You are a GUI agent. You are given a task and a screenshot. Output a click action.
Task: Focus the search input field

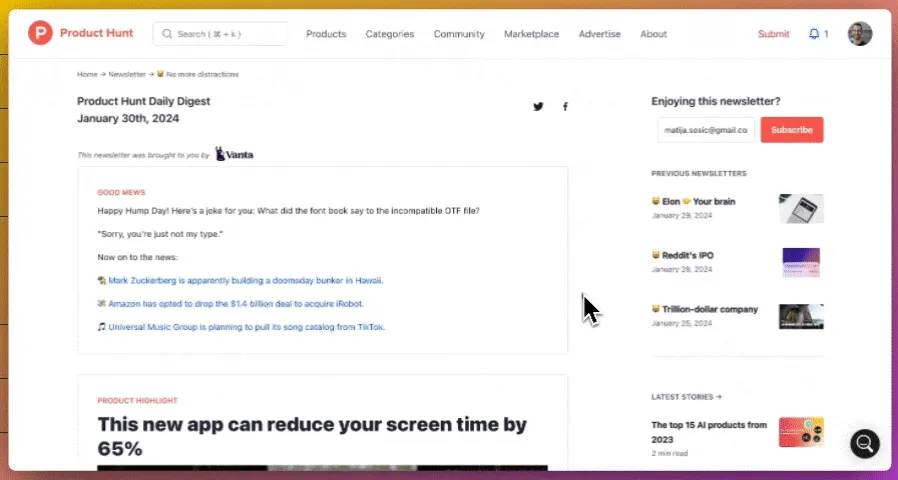tap(220, 34)
